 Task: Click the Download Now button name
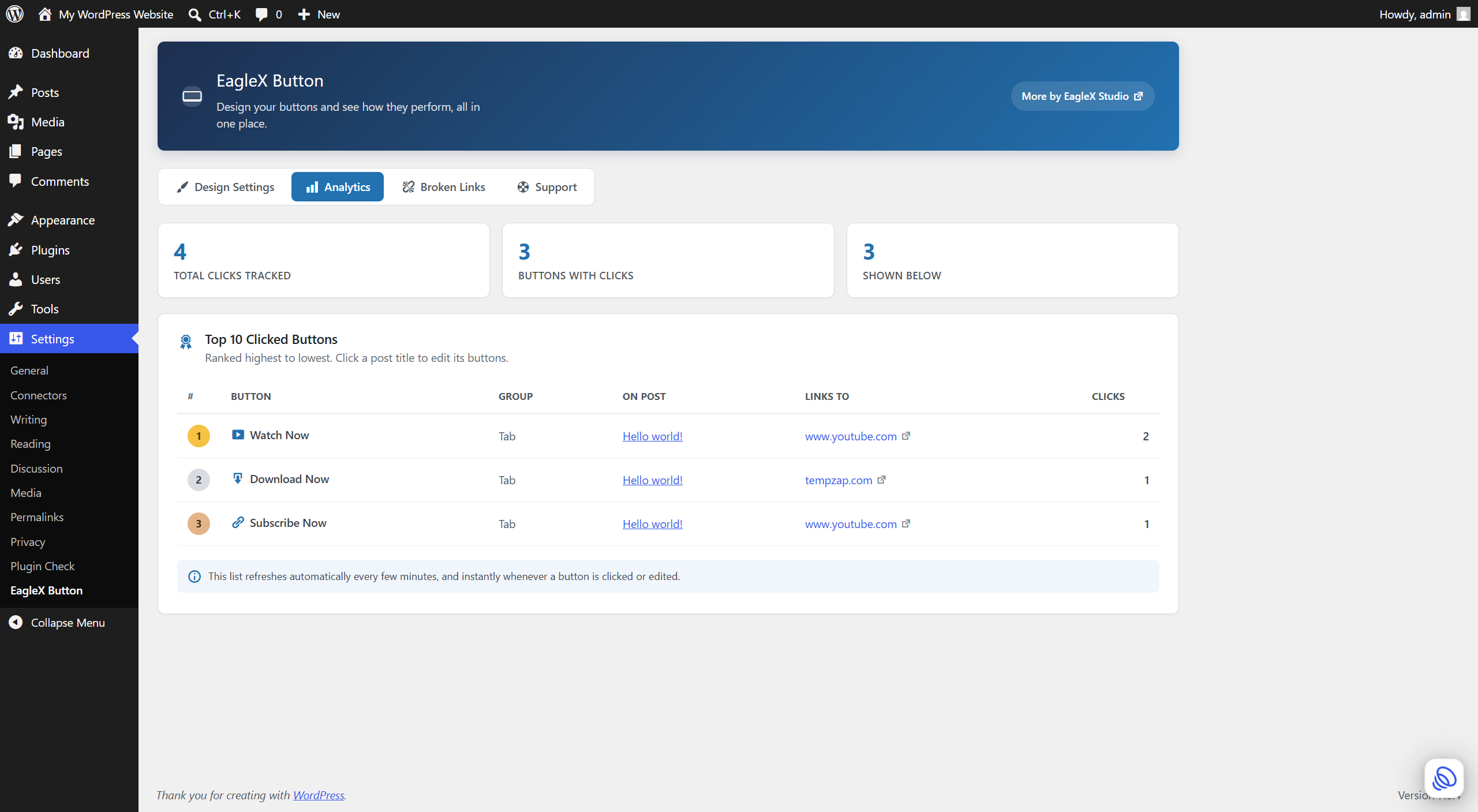click(289, 479)
